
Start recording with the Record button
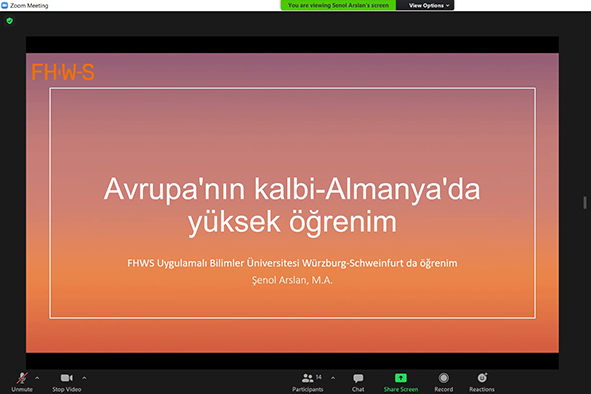444,382
